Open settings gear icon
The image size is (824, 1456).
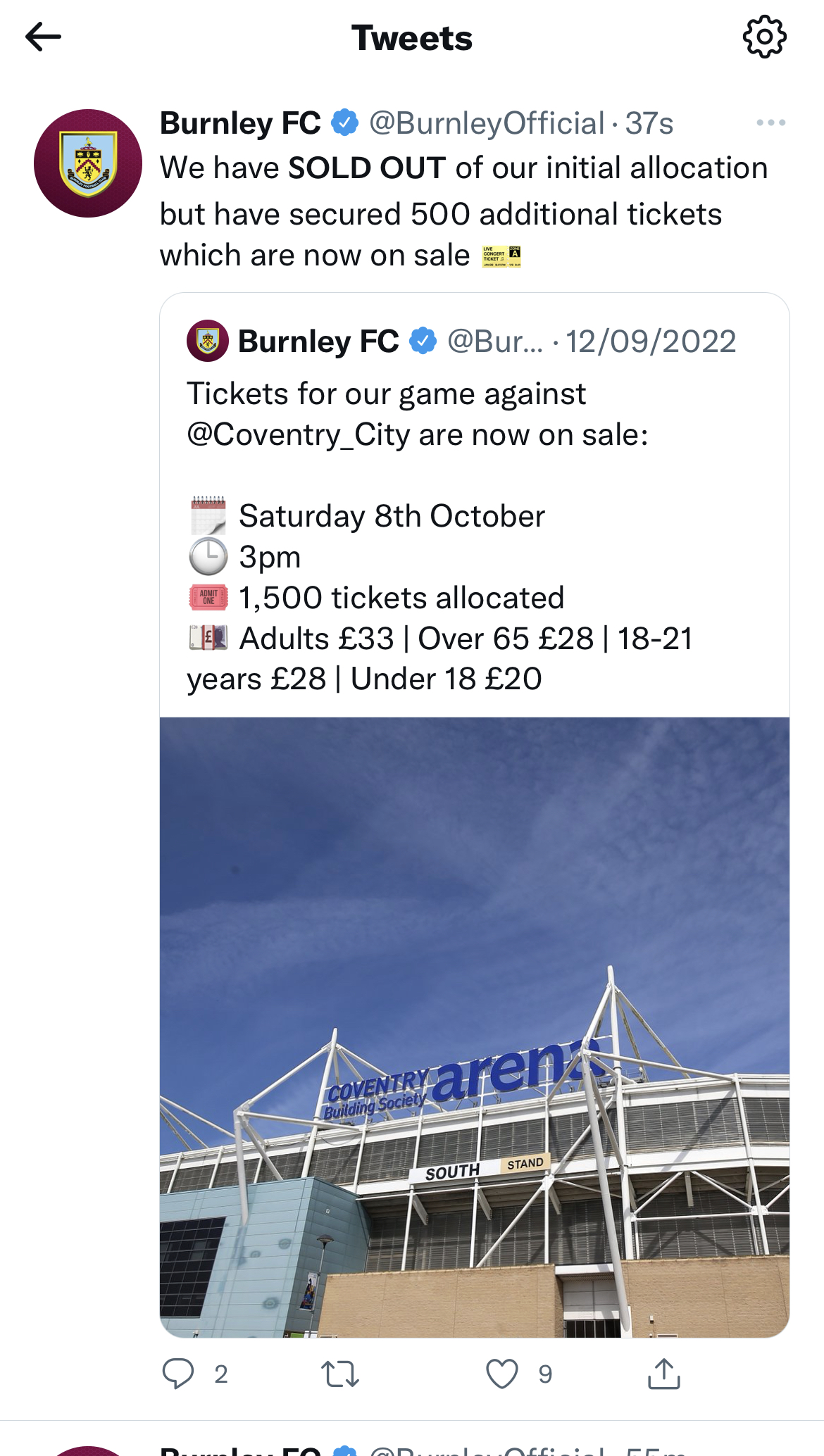[764, 37]
